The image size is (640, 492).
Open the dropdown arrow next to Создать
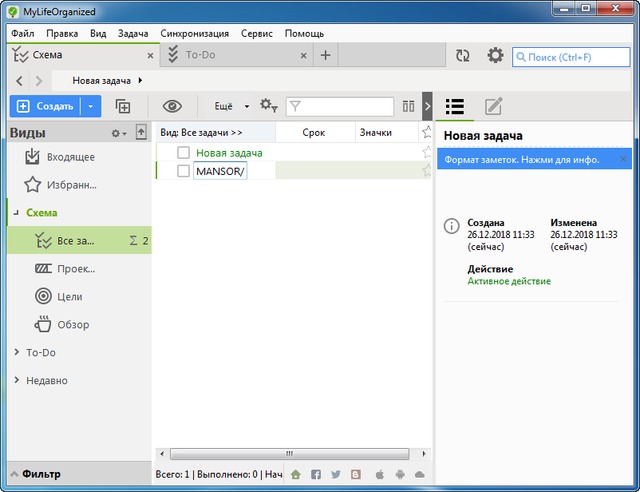pyautogui.click(x=90, y=106)
